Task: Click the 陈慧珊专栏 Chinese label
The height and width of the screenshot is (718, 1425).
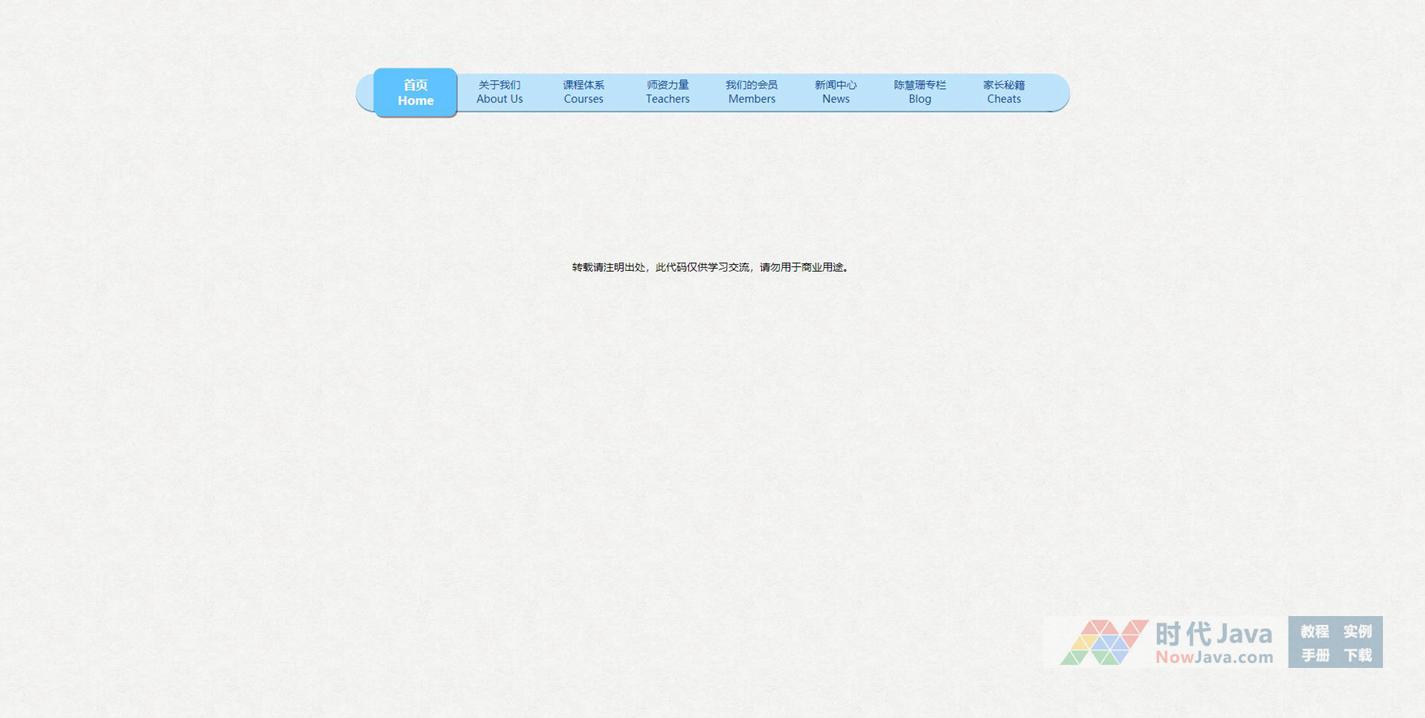Action: tap(919, 85)
